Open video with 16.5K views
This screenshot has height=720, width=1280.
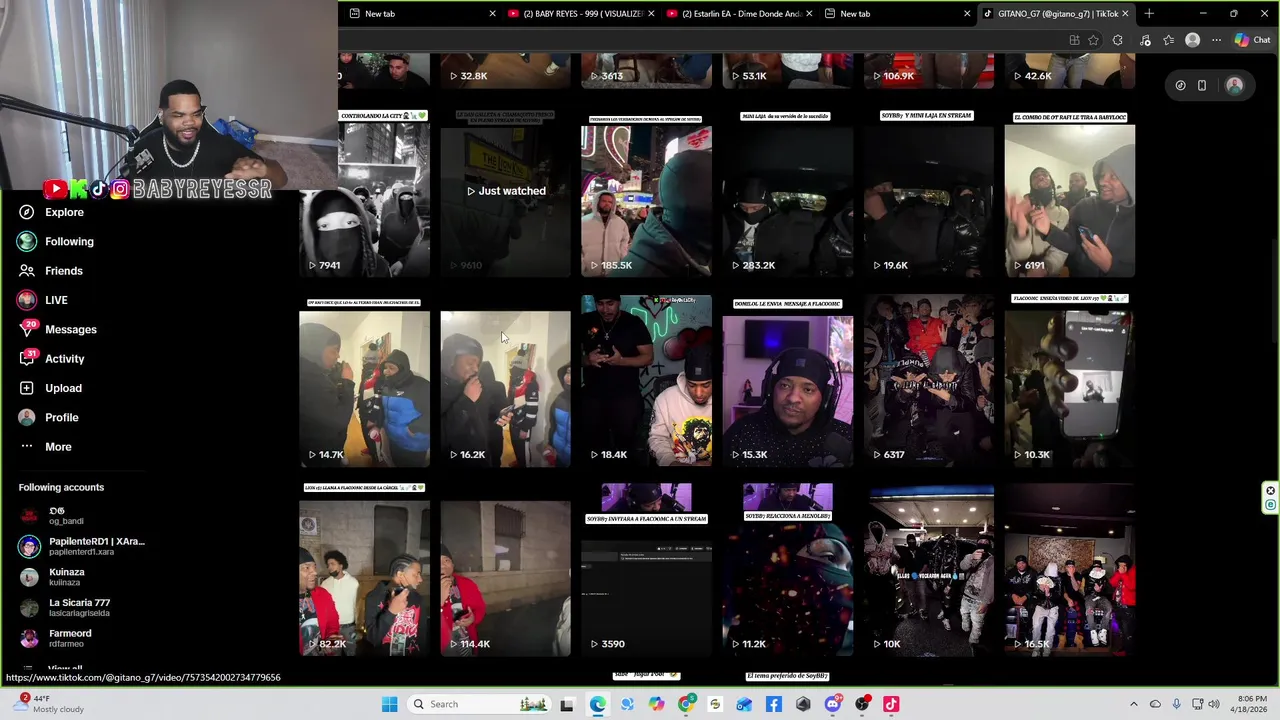click(x=1070, y=570)
